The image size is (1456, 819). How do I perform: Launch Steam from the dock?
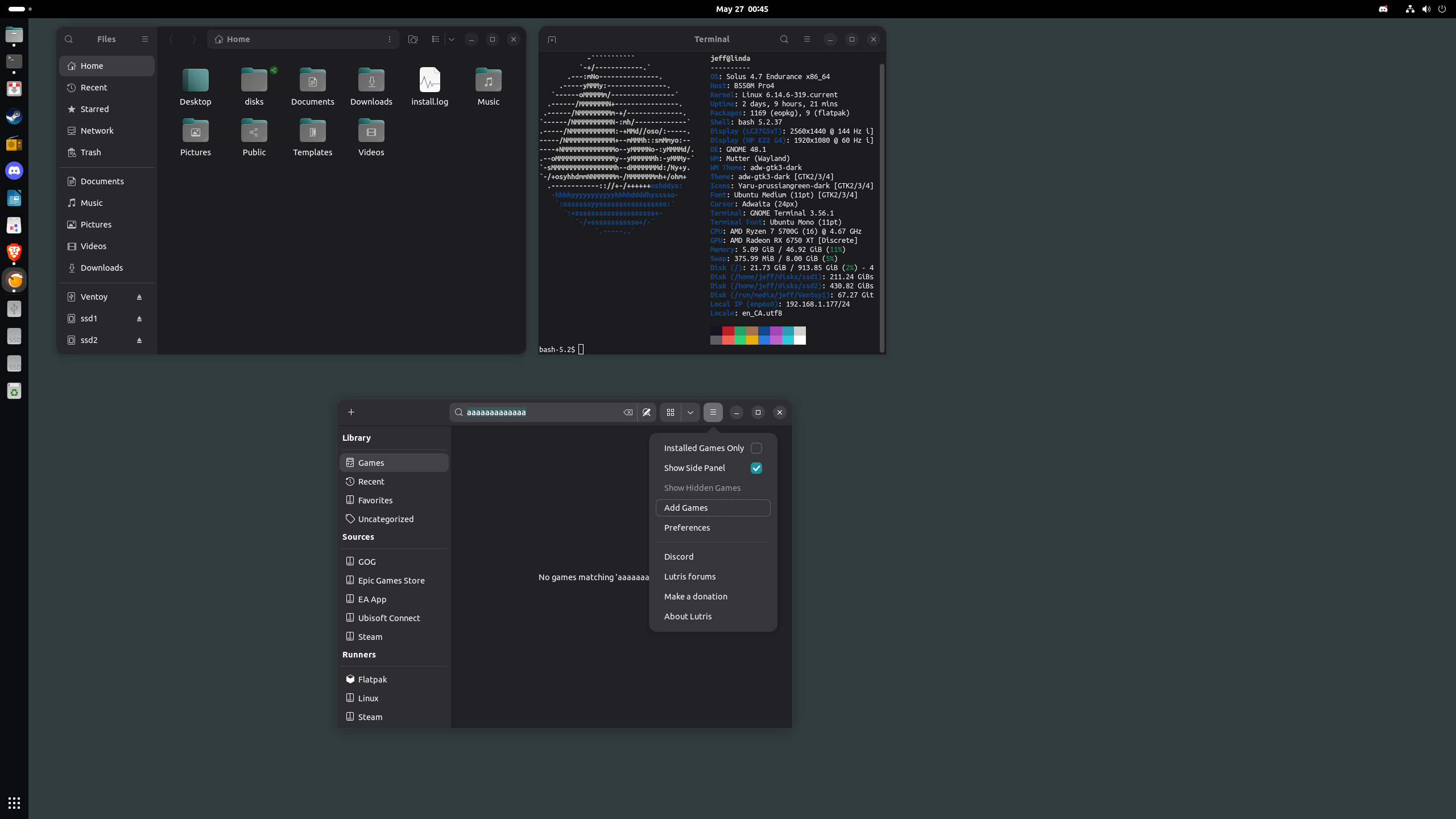14,117
